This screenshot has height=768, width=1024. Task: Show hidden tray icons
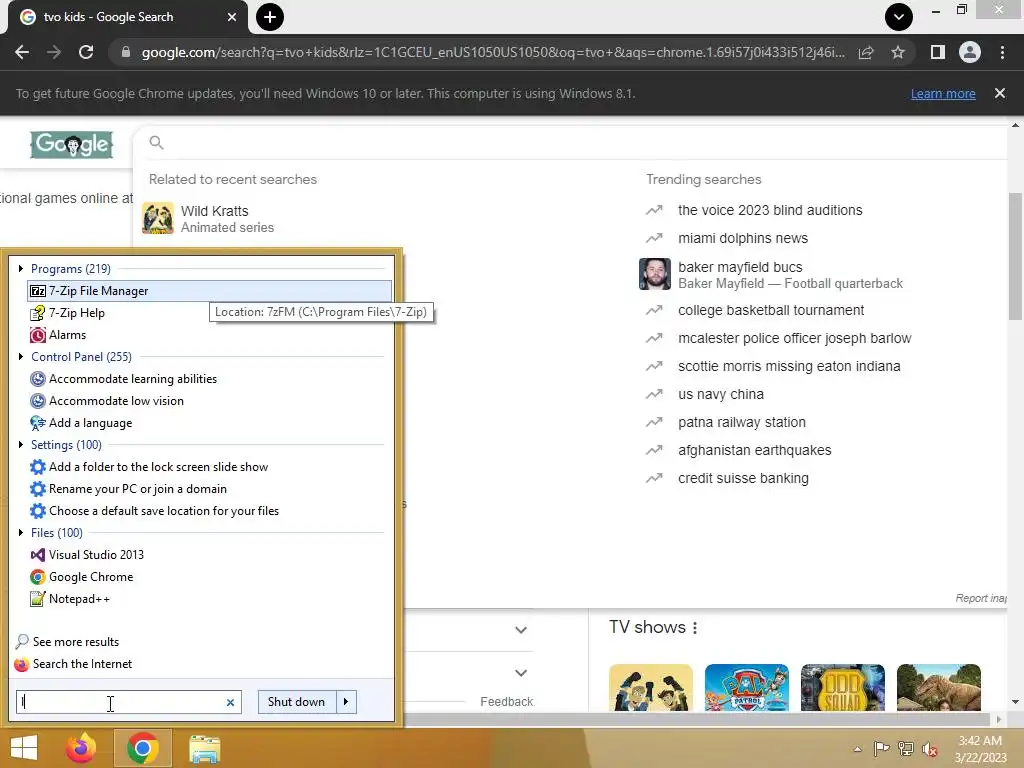click(x=857, y=749)
